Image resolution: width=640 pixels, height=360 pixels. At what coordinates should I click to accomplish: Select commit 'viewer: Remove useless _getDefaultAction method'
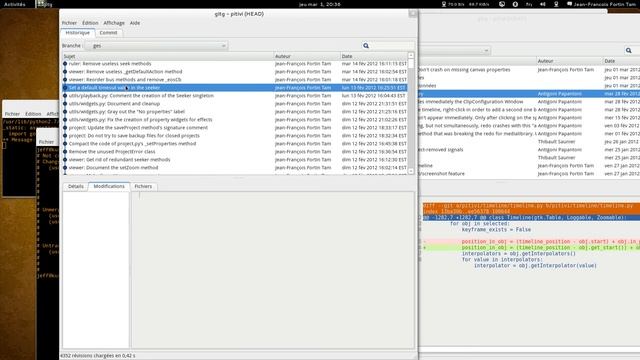click(235, 72)
